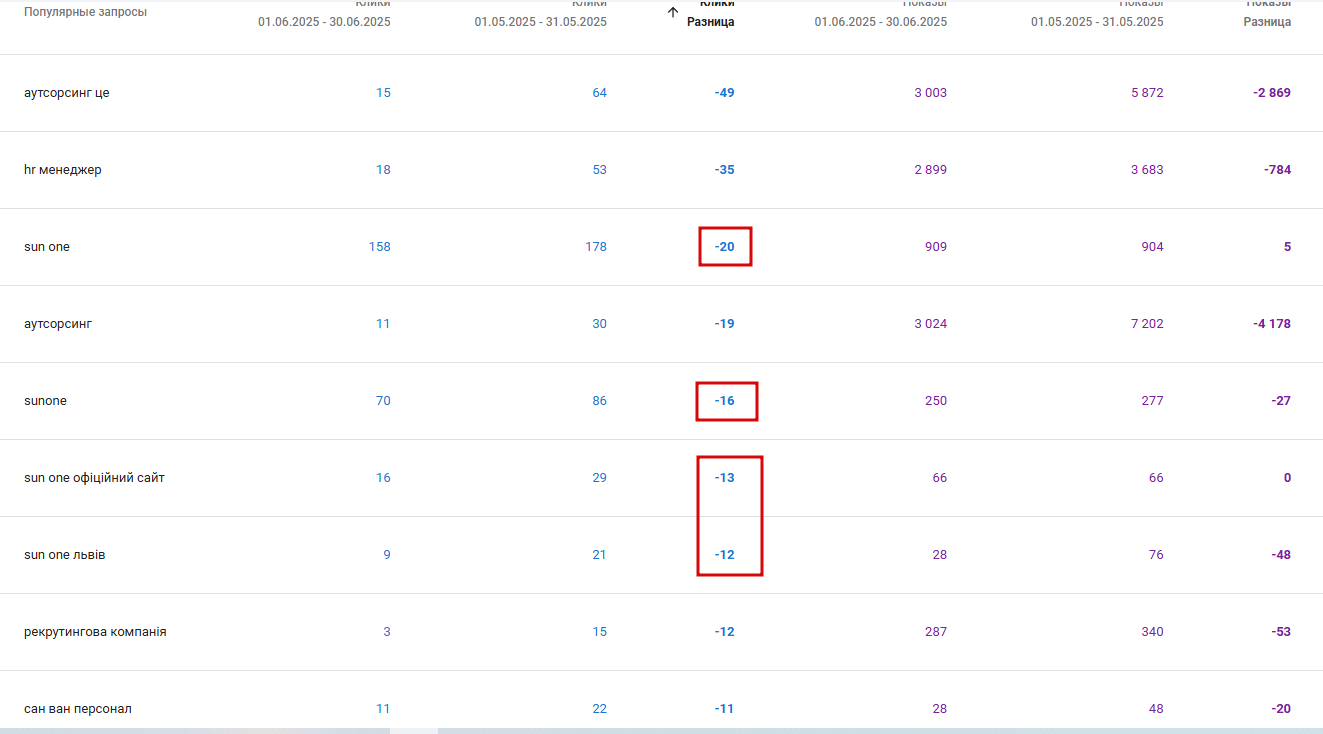Select the 287 impressions value

(936, 632)
